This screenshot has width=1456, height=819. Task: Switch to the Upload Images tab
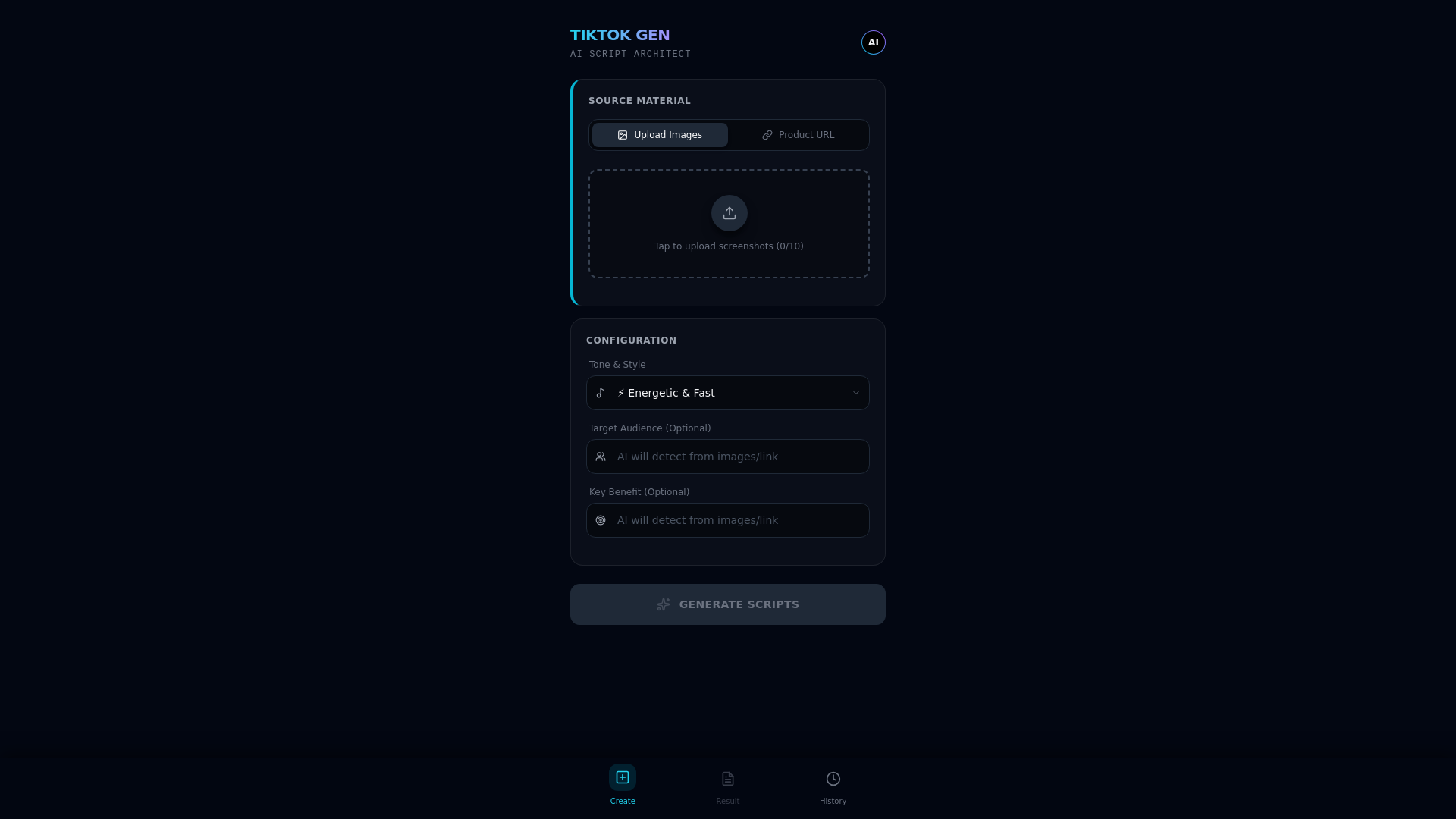click(x=660, y=135)
